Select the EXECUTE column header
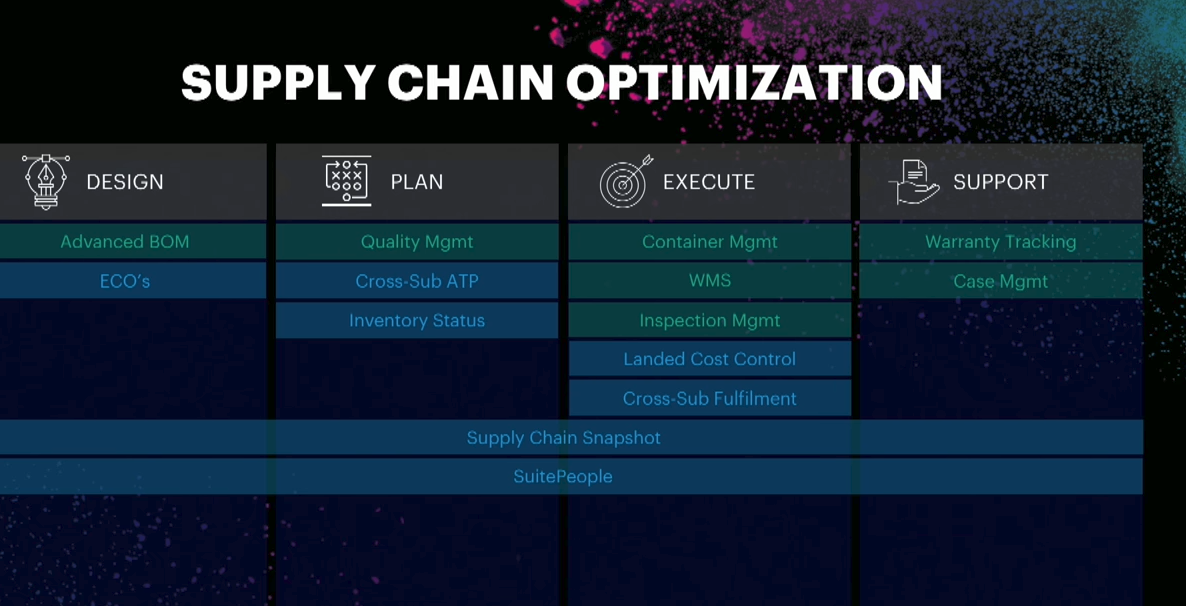This screenshot has height=606, width=1186. [709, 182]
